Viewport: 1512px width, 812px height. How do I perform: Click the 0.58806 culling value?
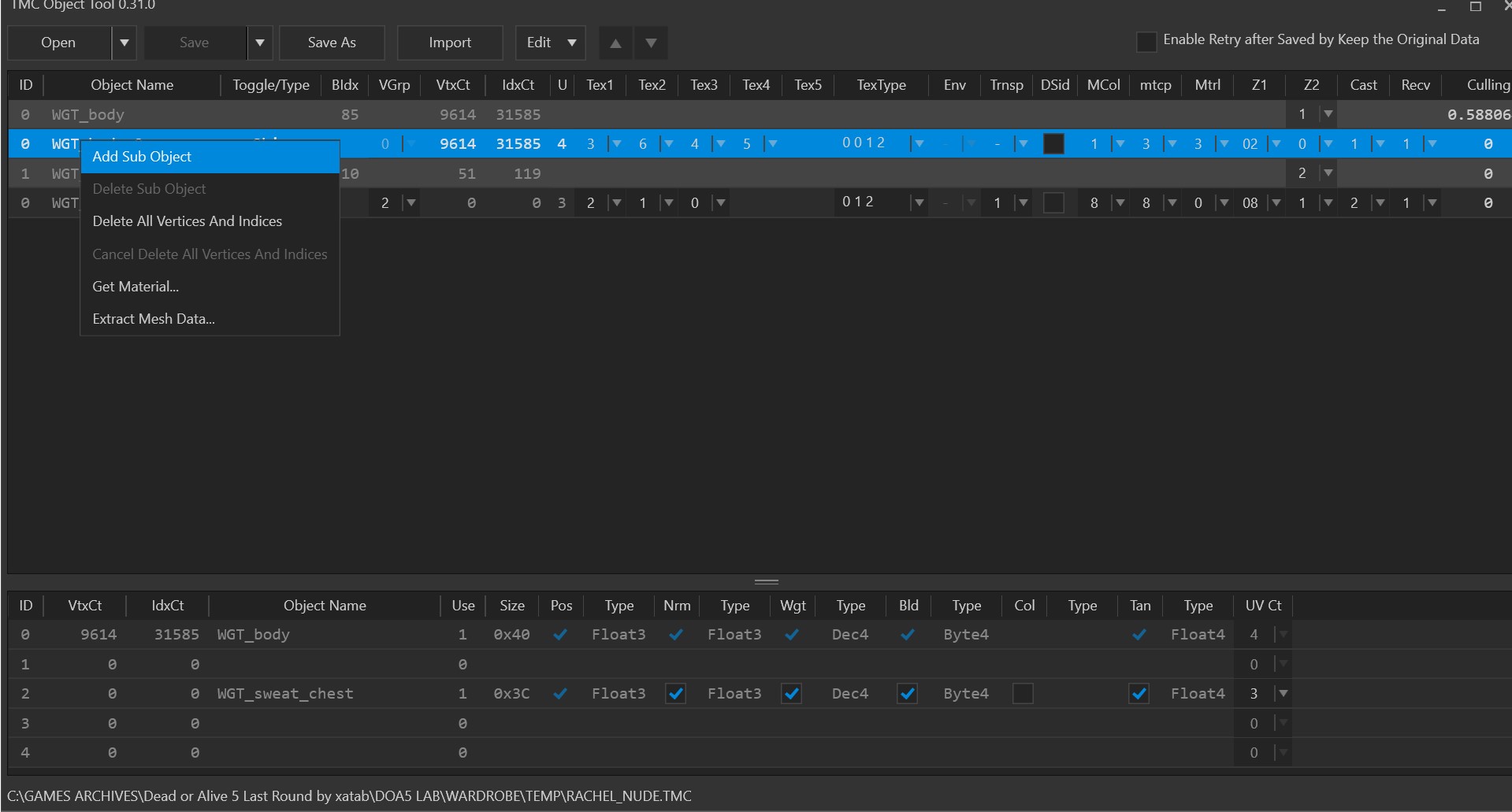[1478, 115]
